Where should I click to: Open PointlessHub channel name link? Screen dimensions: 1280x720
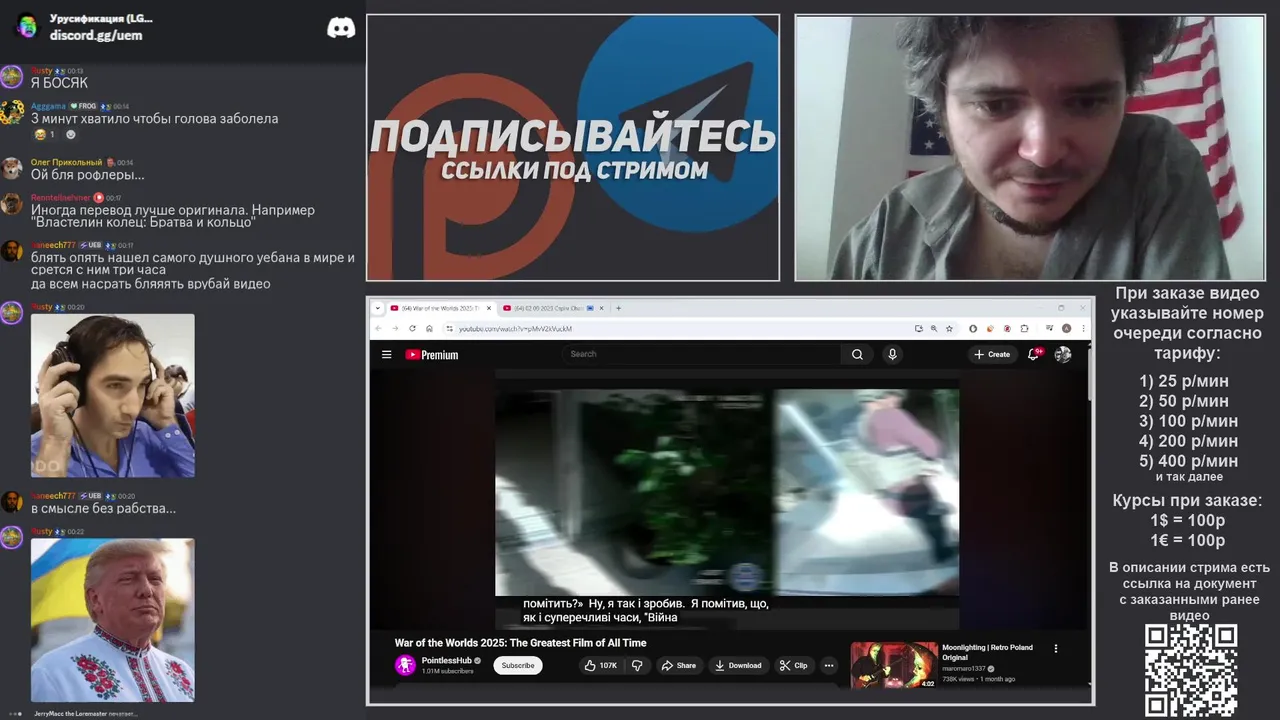pyautogui.click(x=446, y=660)
